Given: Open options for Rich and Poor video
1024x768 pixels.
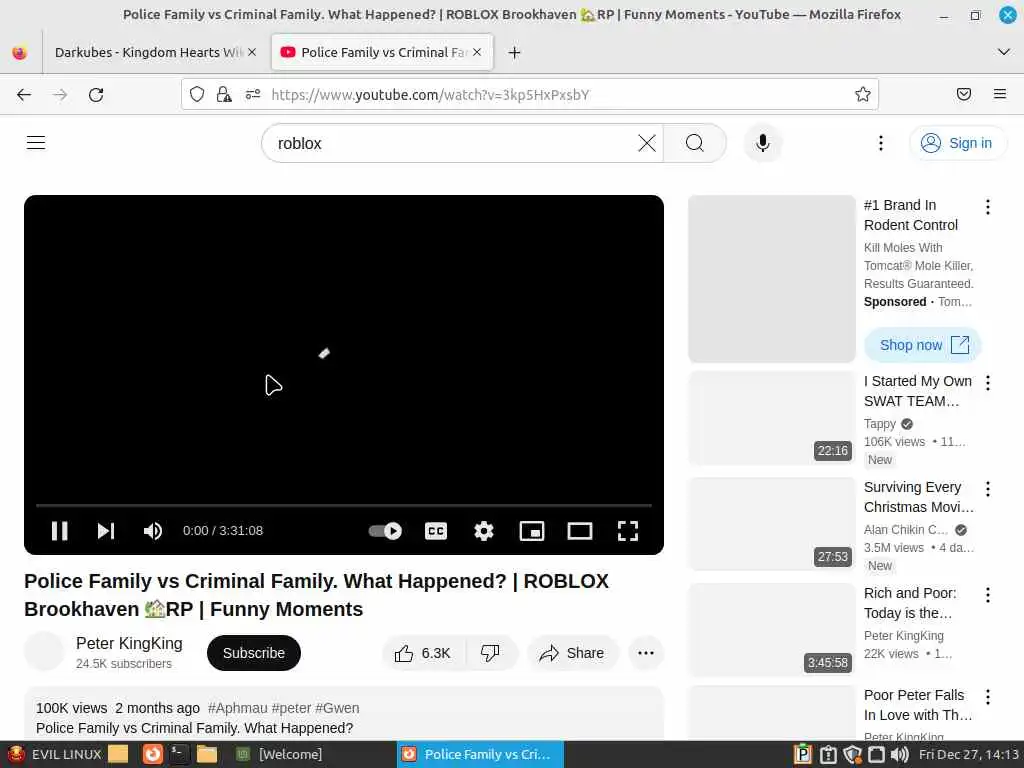Looking at the screenshot, I should [987, 594].
